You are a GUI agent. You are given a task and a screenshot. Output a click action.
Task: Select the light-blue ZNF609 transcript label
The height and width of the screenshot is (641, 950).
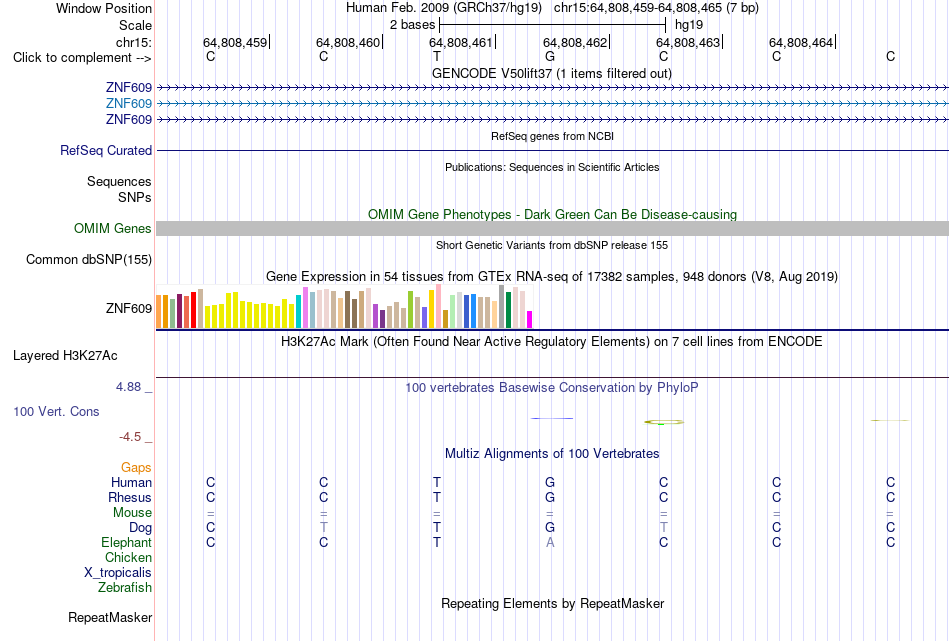click(x=128, y=104)
